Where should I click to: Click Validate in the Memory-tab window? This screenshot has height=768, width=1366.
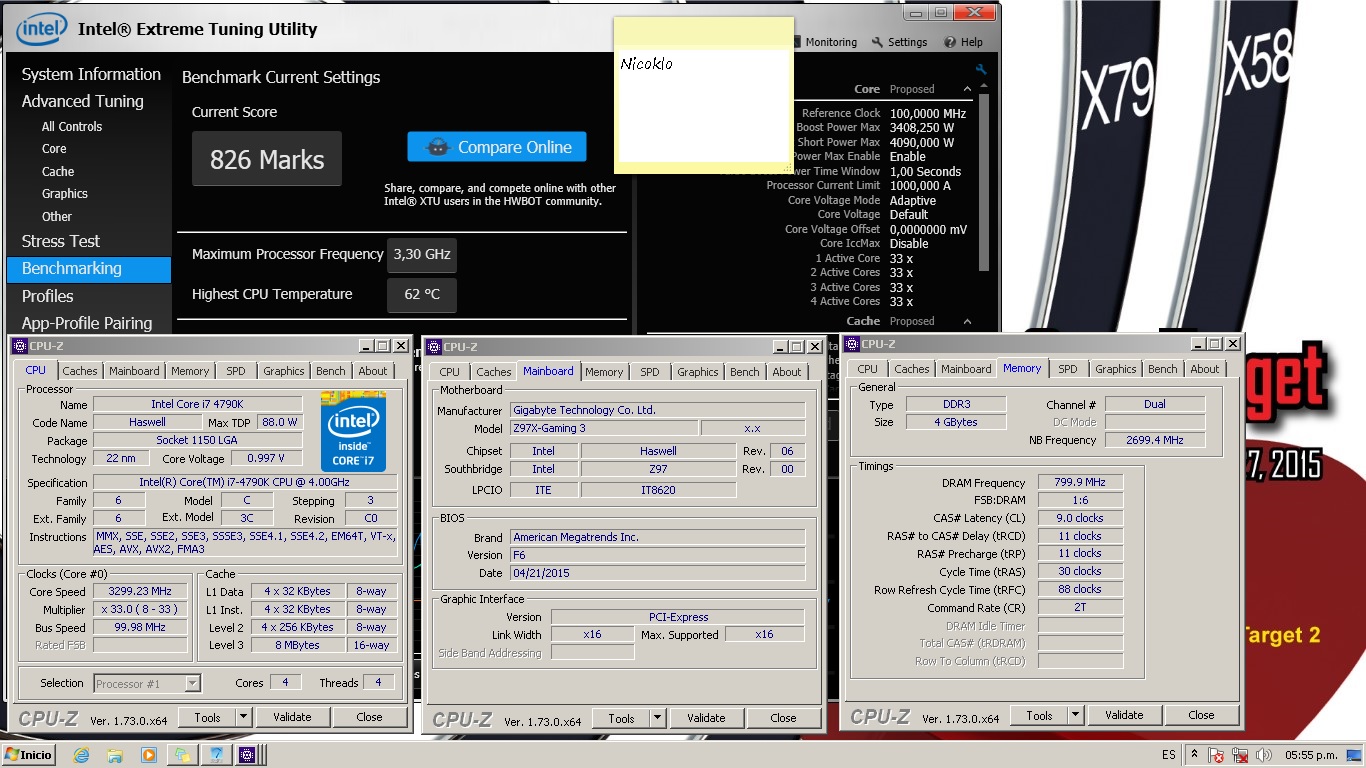(1124, 715)
